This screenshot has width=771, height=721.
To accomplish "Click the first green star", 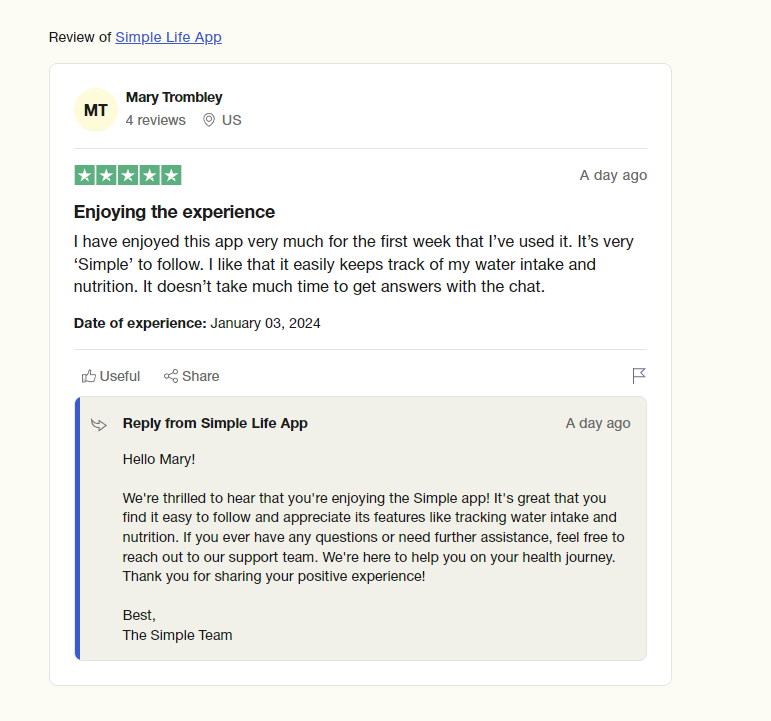I will (85, 175).
